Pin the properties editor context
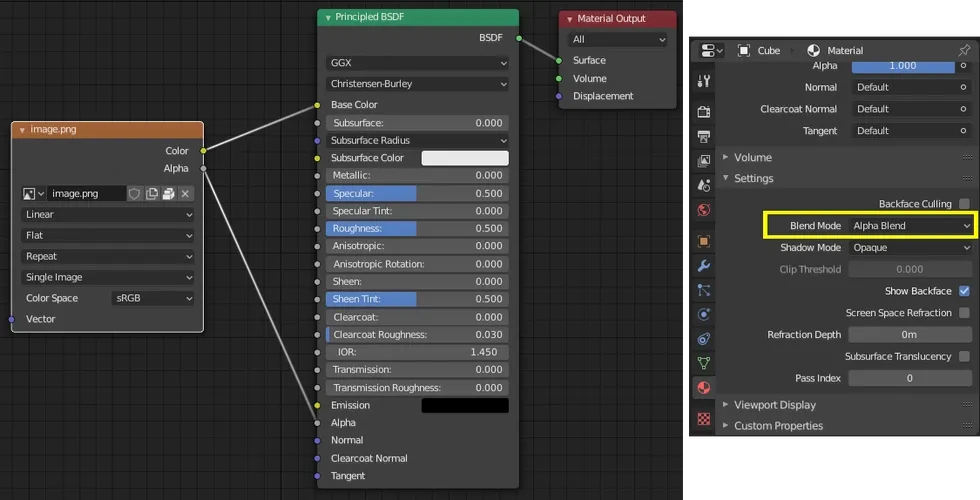The image size is (980, 500). click(x=964, y=50)
